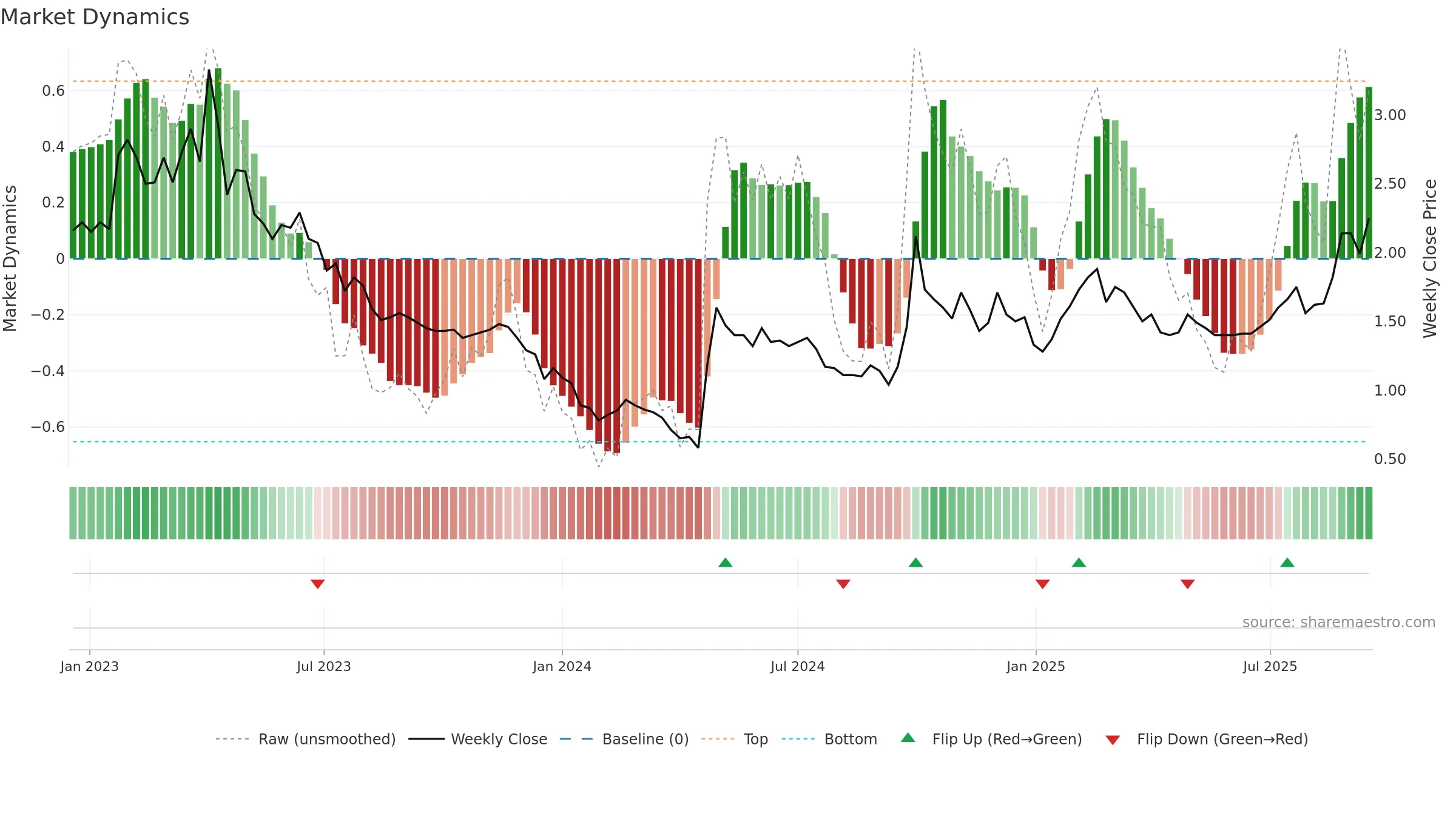
Task: Click the Jul 2025 x-axis label
Action: pos(1270,666)
